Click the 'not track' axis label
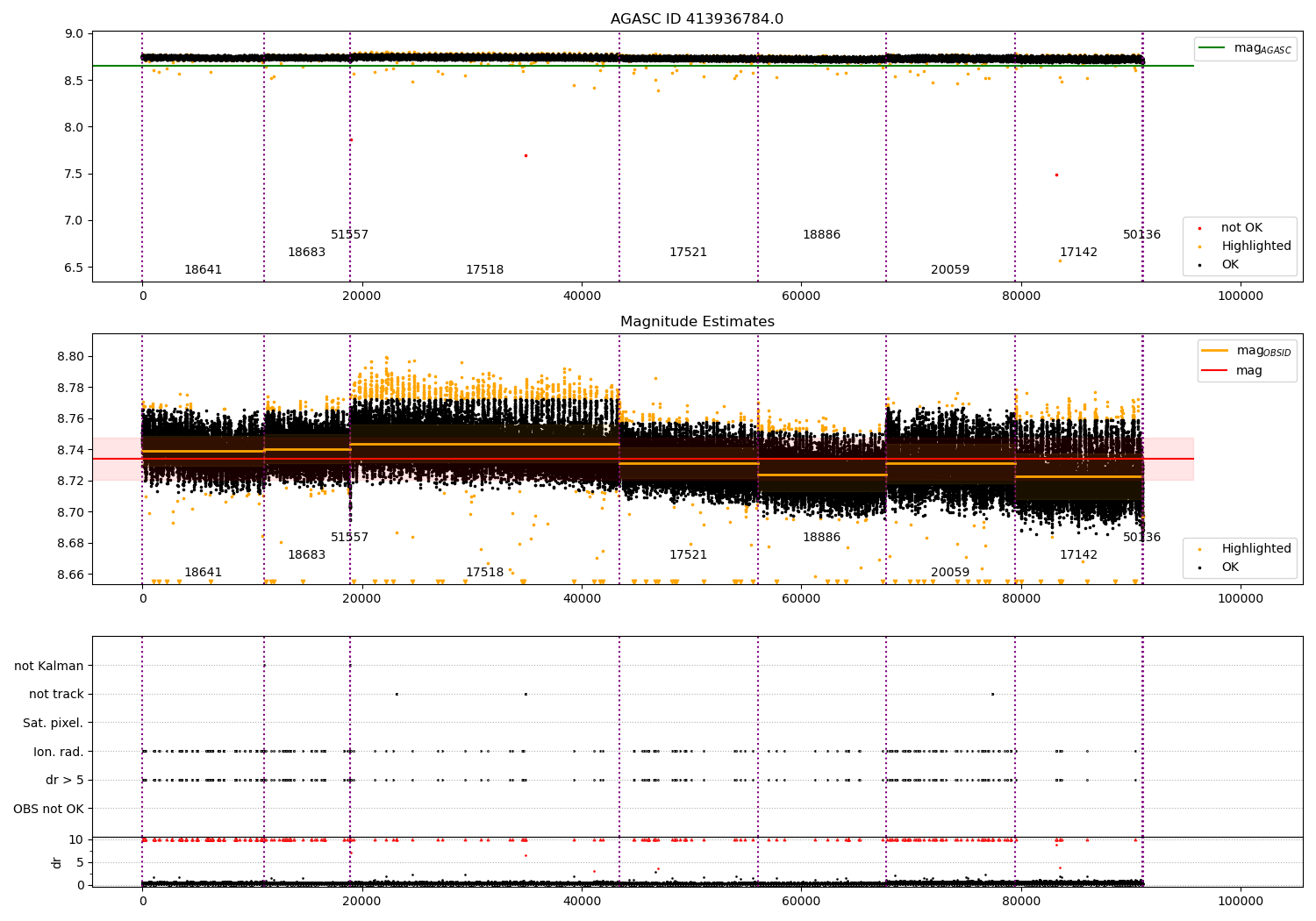 (x=56, y=695)
